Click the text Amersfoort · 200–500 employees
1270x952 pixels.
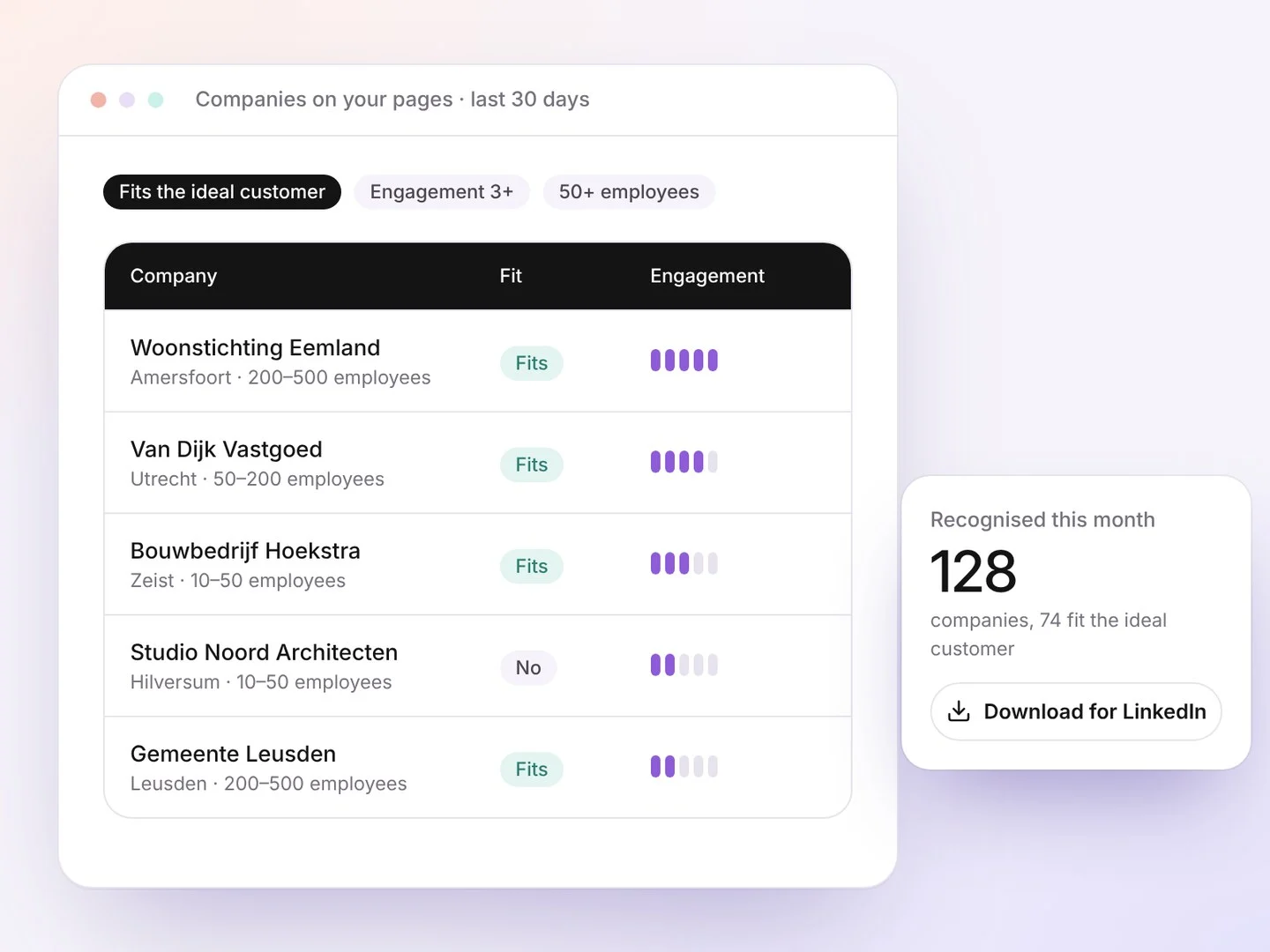280,377
